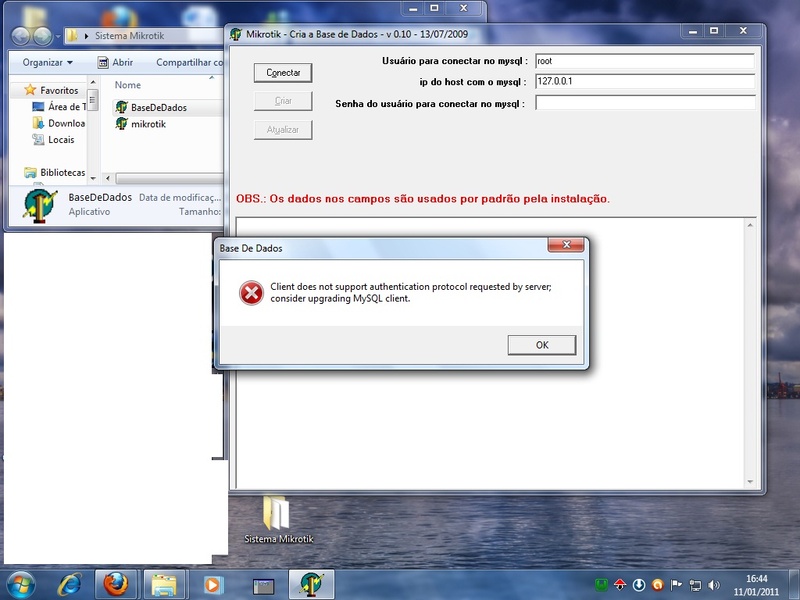
Task: Click the log area scrollbar down arrow
Action: coord(750,481)
